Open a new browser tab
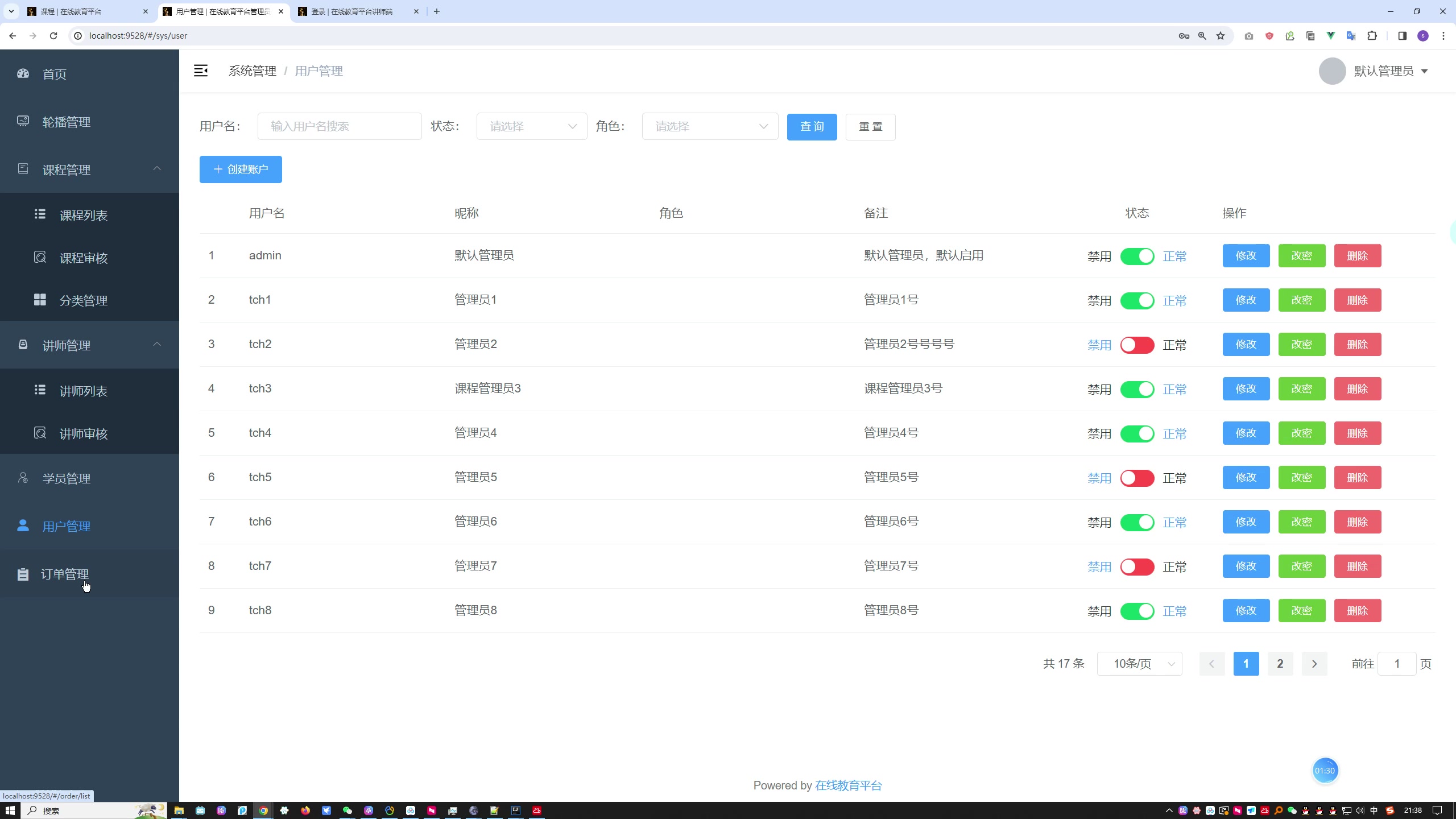This screenshot has height=819, width=1456. [437, 11]
